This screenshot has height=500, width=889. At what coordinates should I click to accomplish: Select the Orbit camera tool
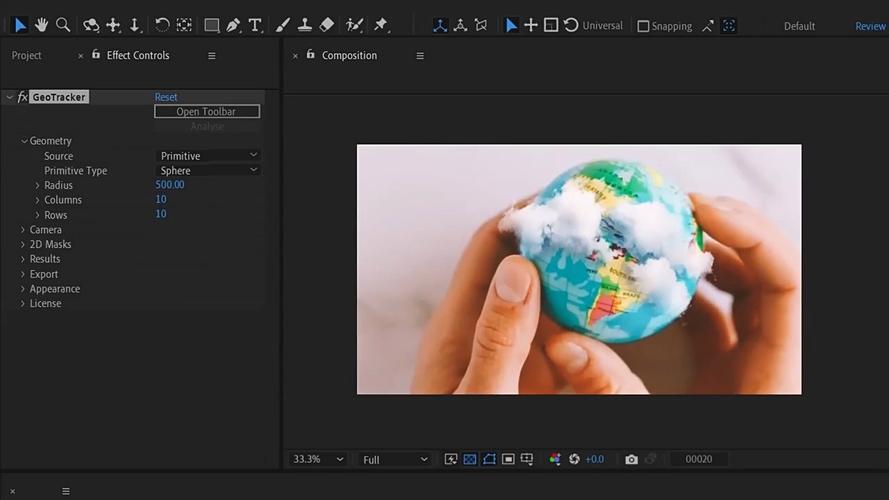(x=91, y=25)
